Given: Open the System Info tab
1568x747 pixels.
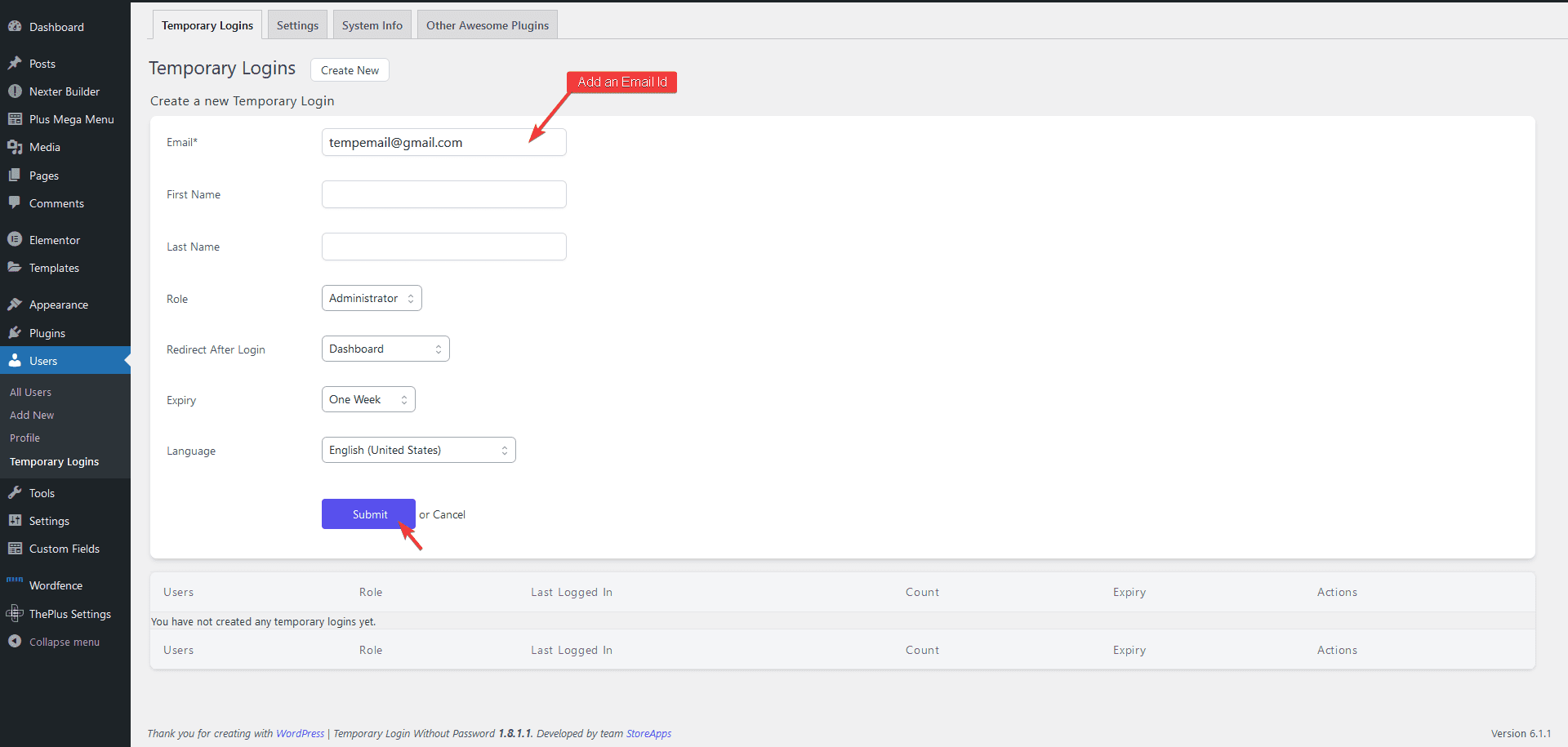Looking at the screenshot, I should pos(372,25).
